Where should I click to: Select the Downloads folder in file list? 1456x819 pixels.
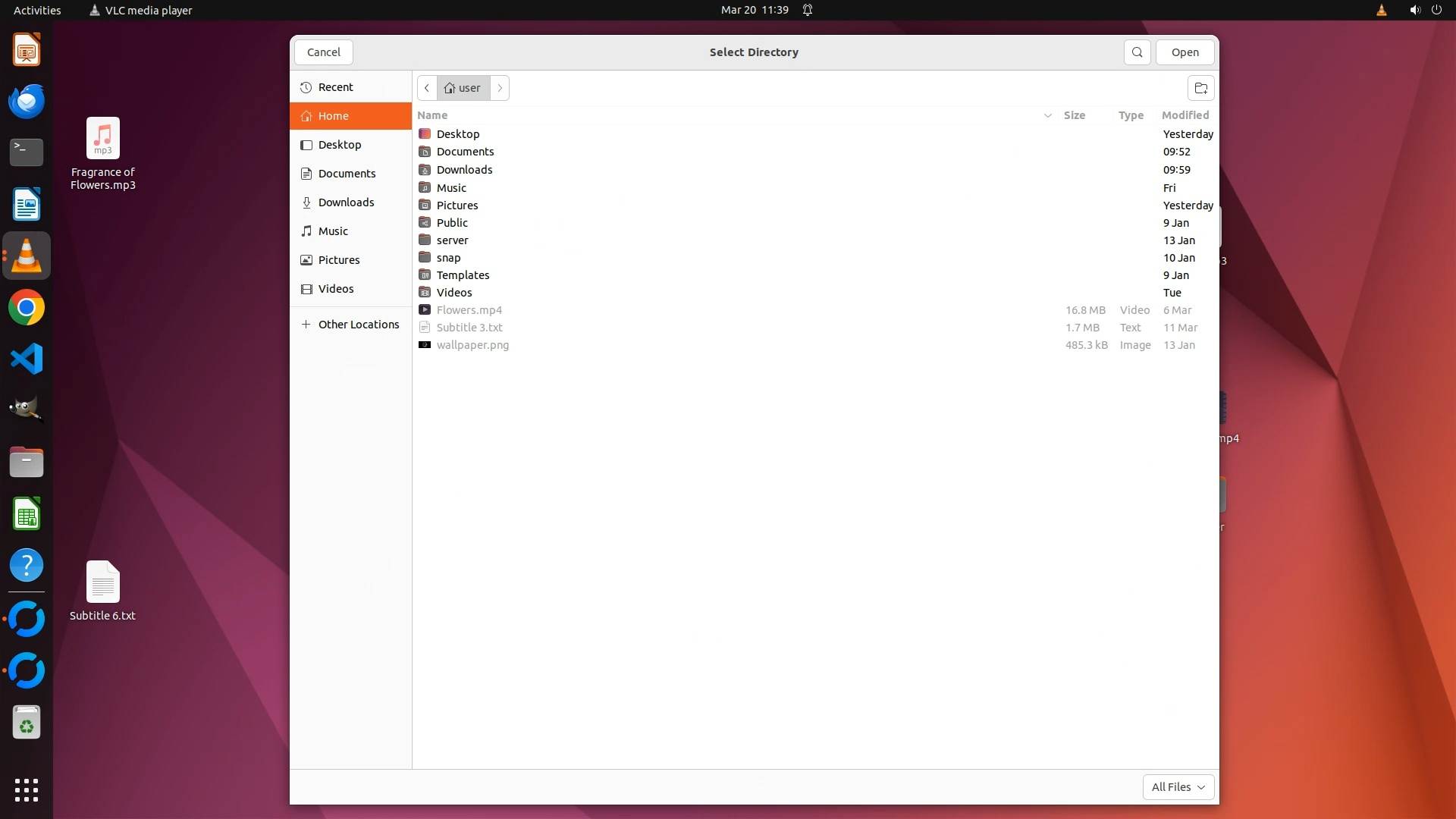tap(464, 170)
